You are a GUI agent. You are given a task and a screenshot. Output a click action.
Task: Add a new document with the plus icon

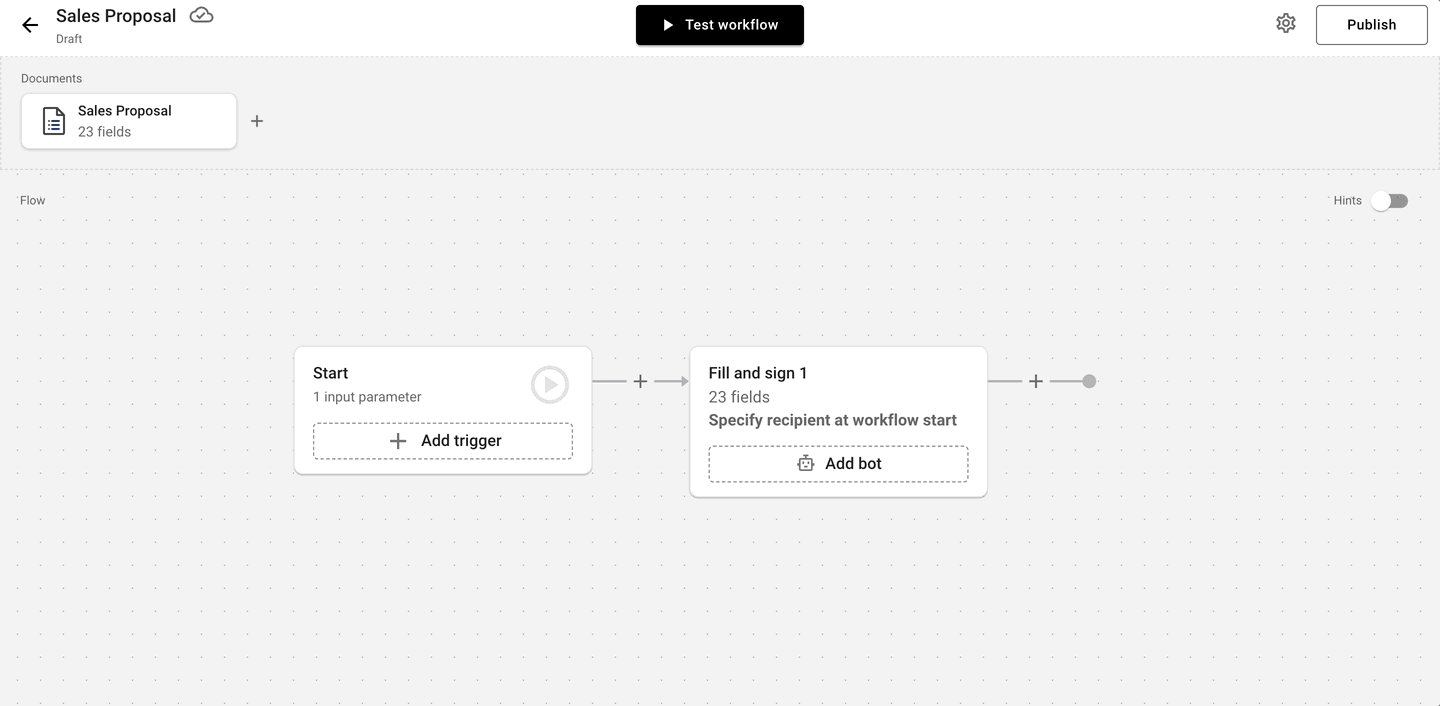point(257,120)
